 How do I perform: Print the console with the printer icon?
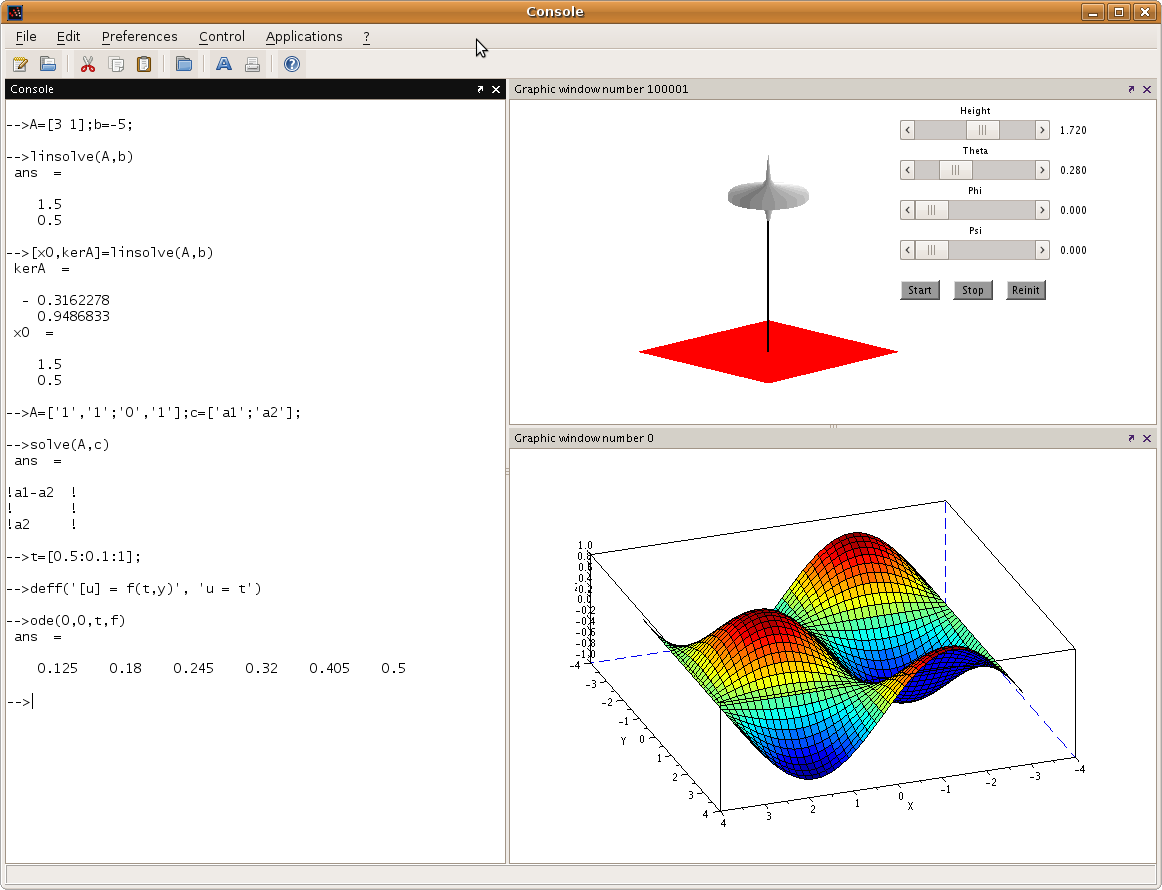point(251,63)
